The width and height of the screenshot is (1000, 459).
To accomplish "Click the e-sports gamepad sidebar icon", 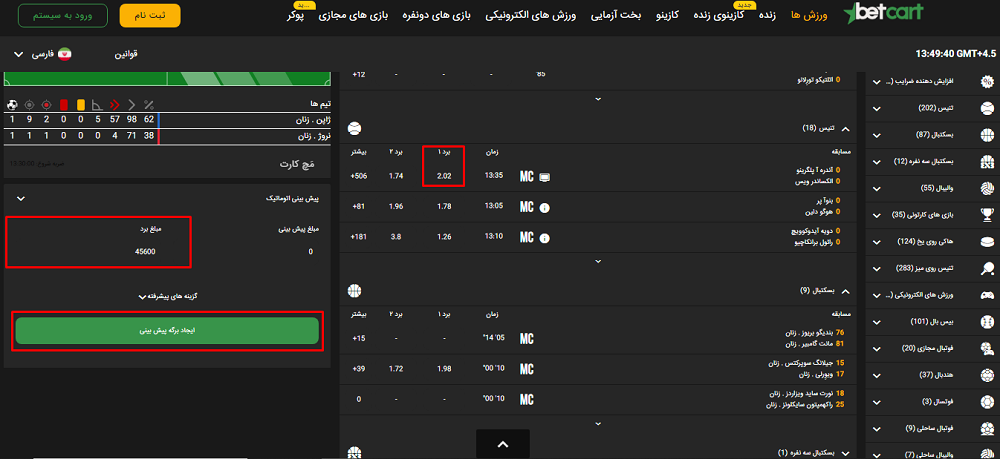I will coord(987,296).
